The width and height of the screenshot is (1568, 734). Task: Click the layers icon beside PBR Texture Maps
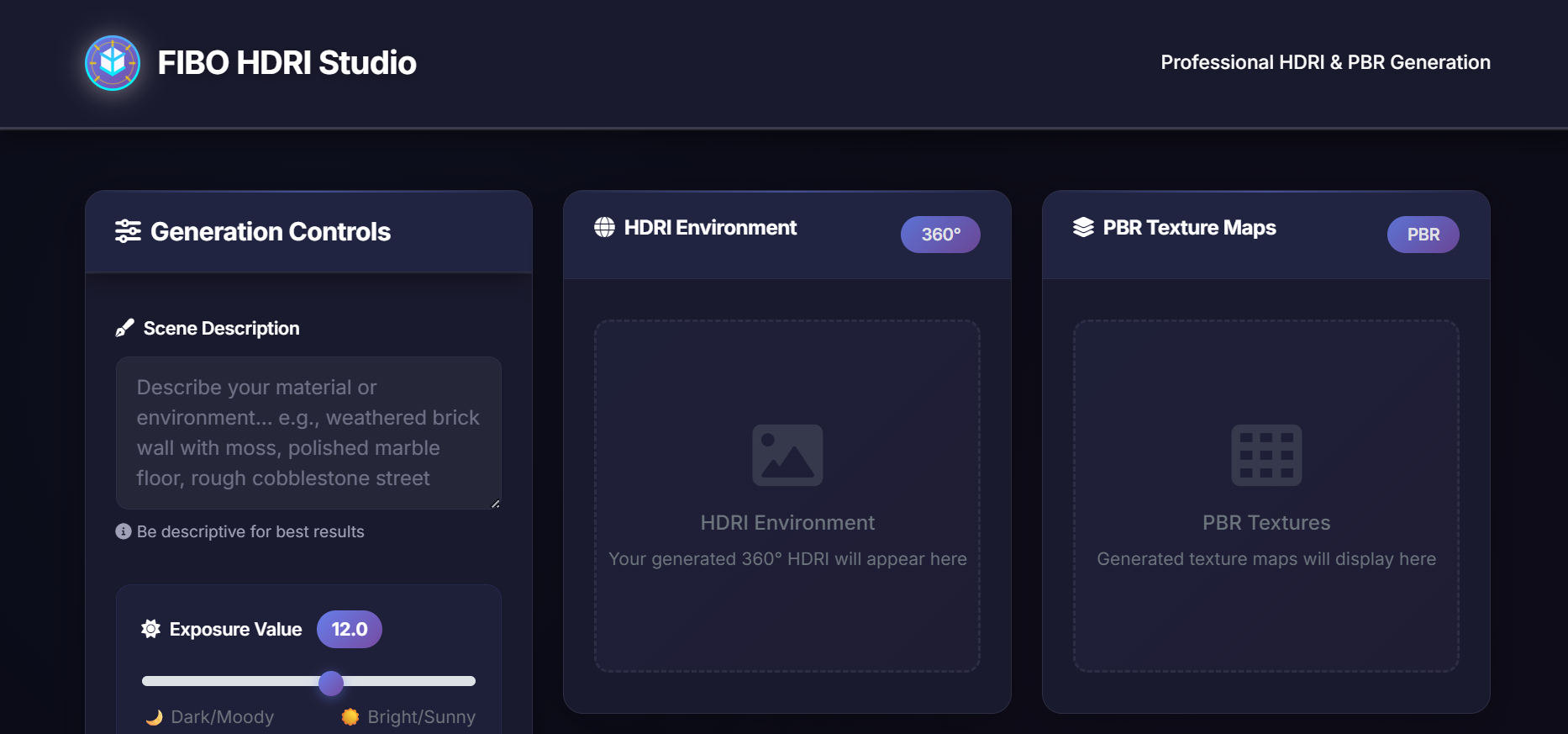coord(1083,227)
